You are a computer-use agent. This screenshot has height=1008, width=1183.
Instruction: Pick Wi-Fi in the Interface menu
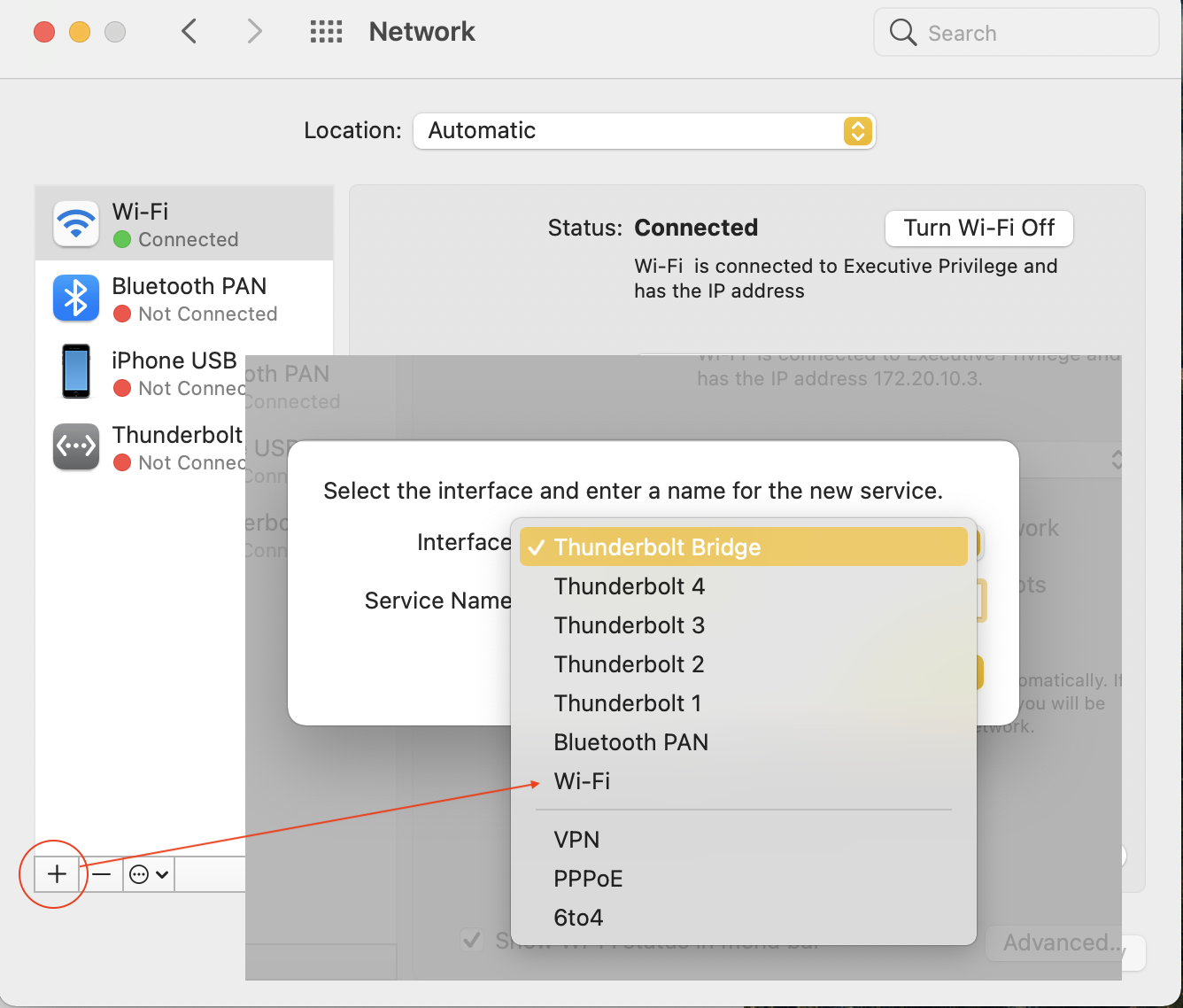pyautogui.click(x=744, y=781)
